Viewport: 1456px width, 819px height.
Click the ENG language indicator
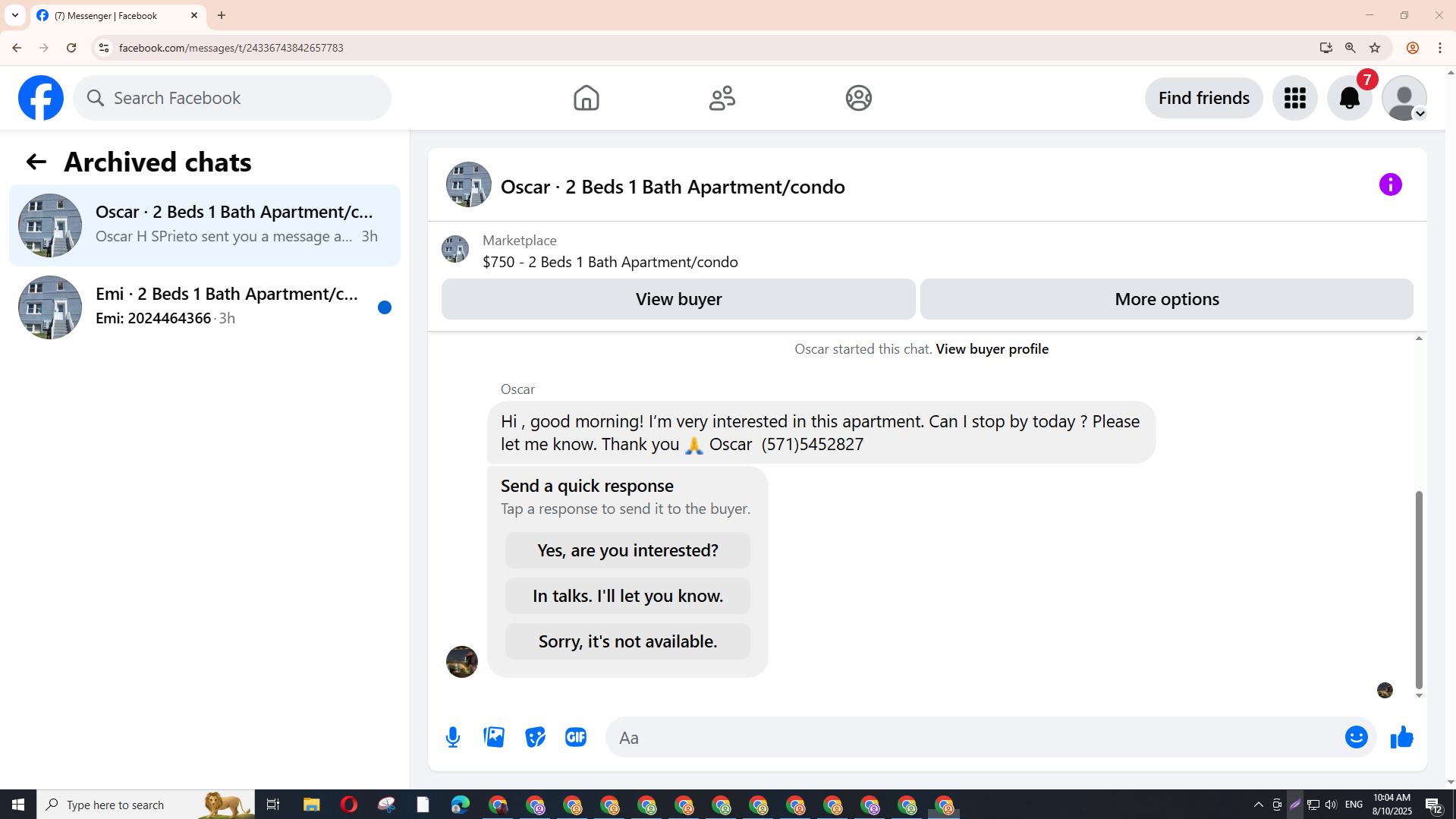click(1354, 805)
